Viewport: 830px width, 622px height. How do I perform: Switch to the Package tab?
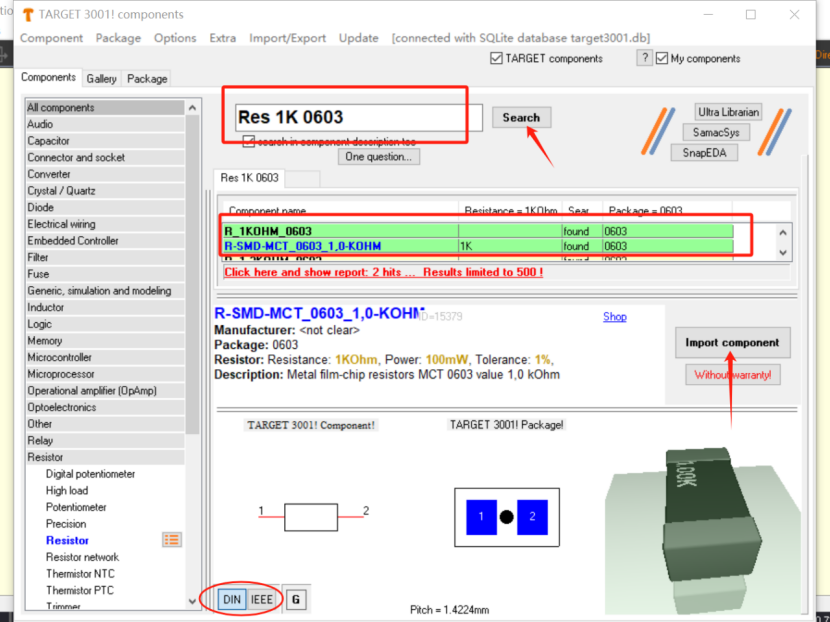[x=147, y=79]
